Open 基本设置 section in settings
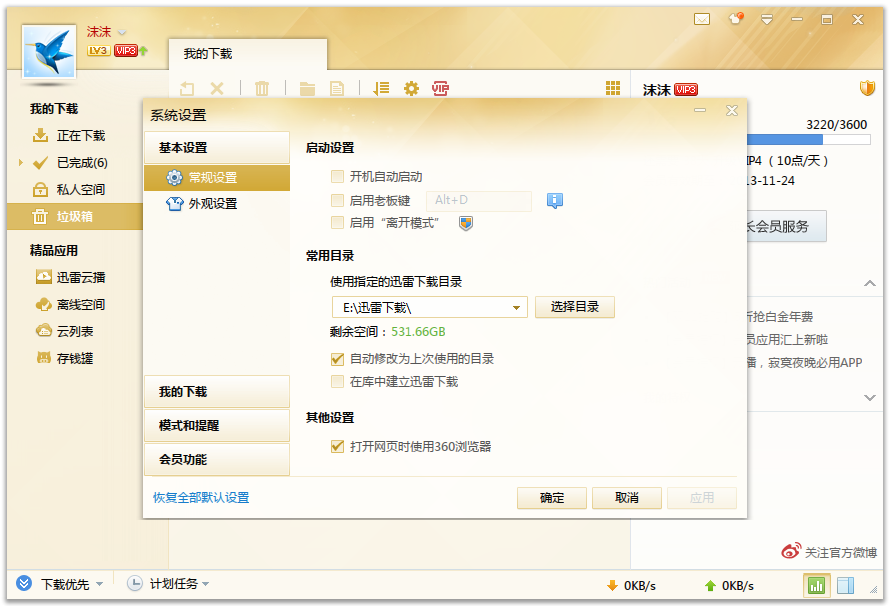The image size is (890, 606). pyautogui.click(x=217, y=148)
